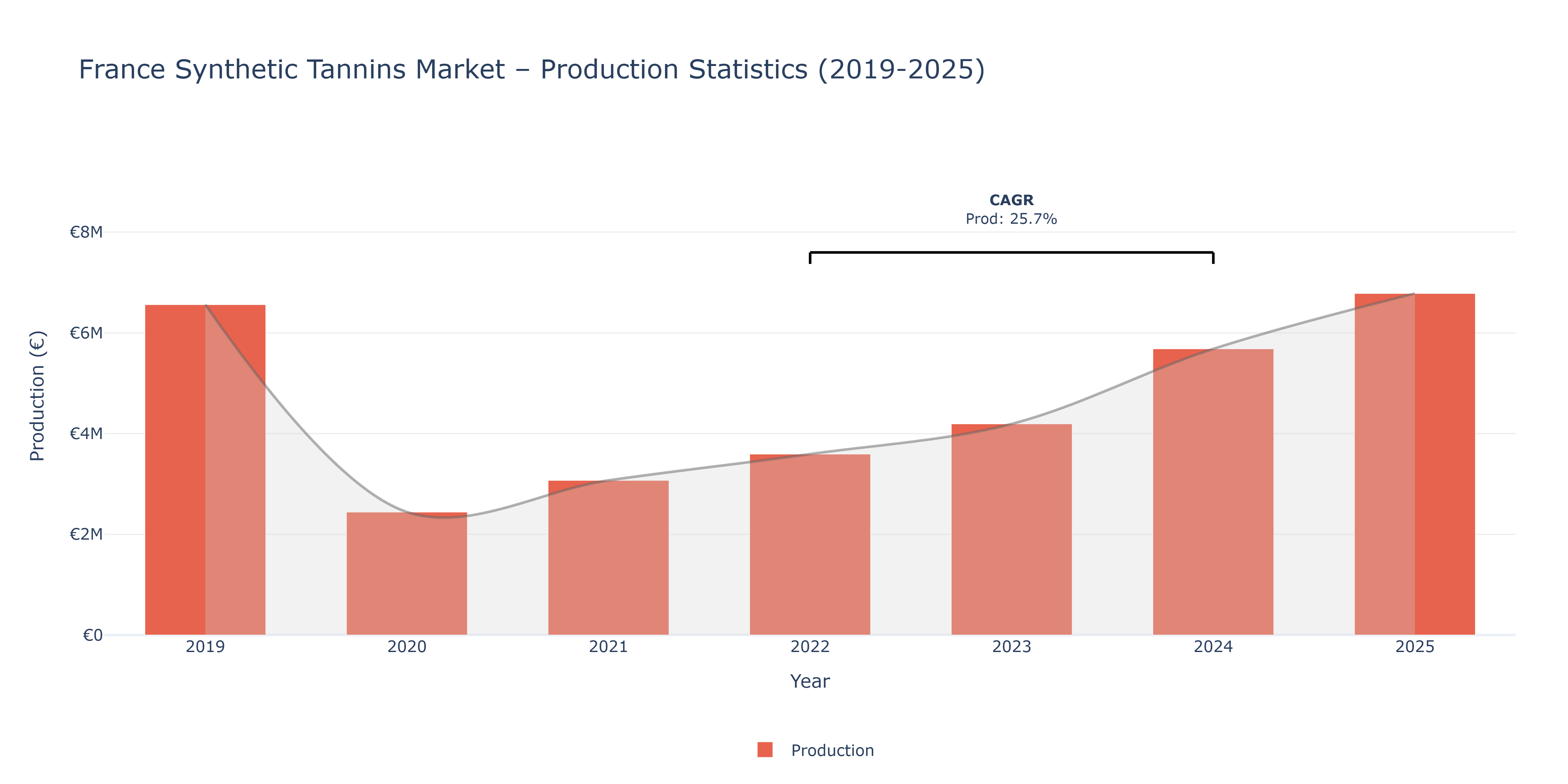
Task: Click the black CAGR bracket line
Action: click(x=1011, y=253)
